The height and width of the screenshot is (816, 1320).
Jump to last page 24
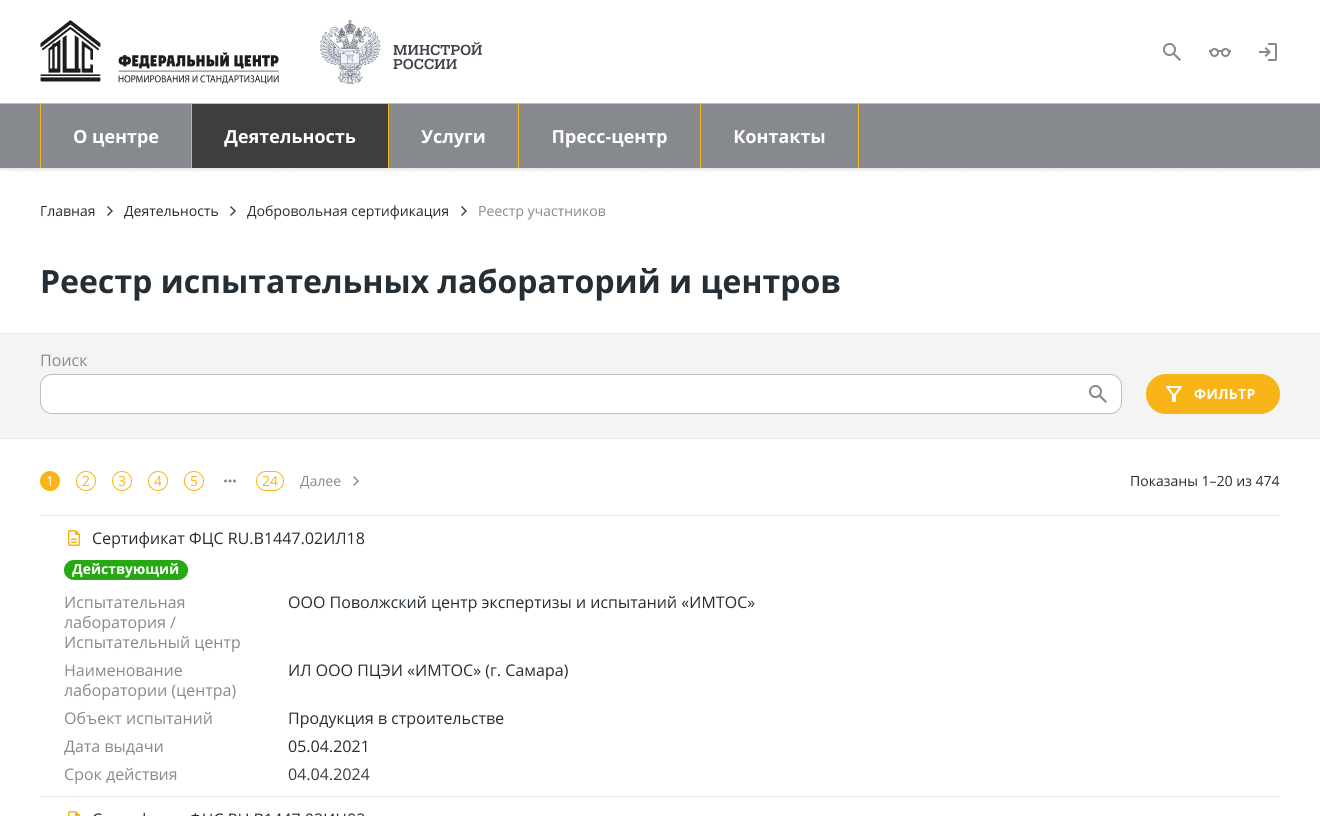(270, 481)
